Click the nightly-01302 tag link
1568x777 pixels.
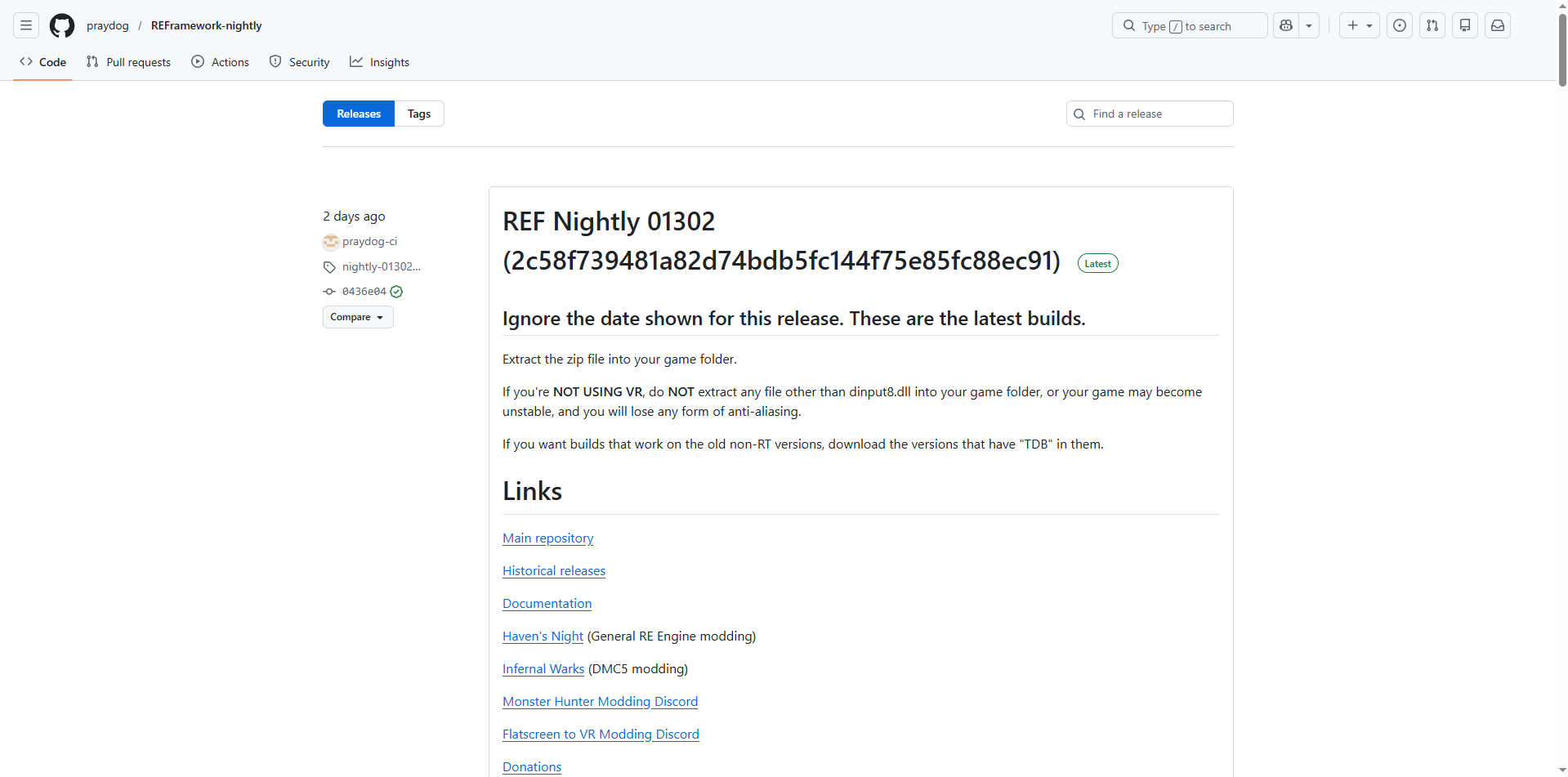[381, 267]
